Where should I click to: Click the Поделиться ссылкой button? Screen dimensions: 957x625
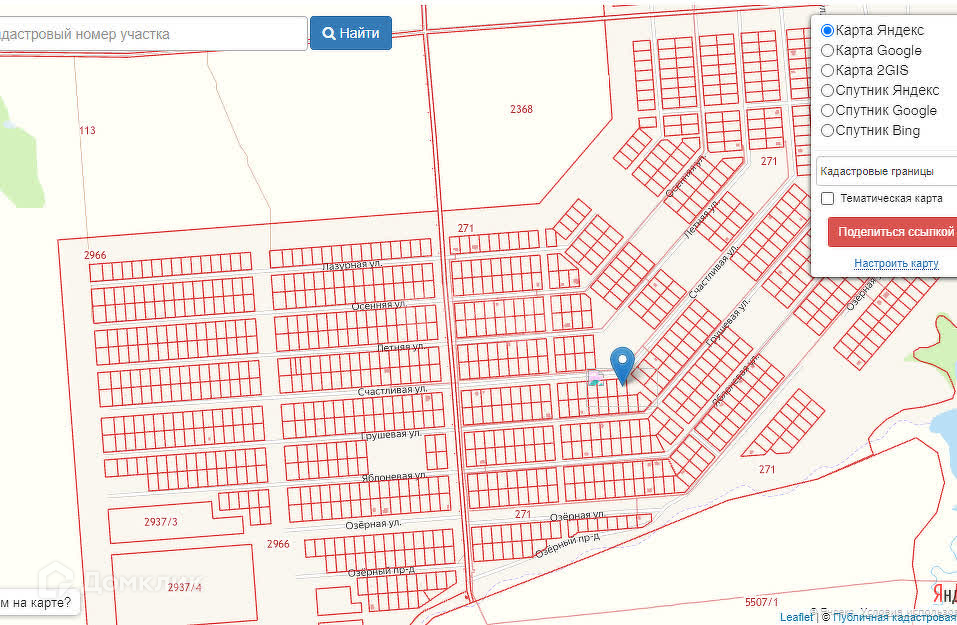pos(892,232)
